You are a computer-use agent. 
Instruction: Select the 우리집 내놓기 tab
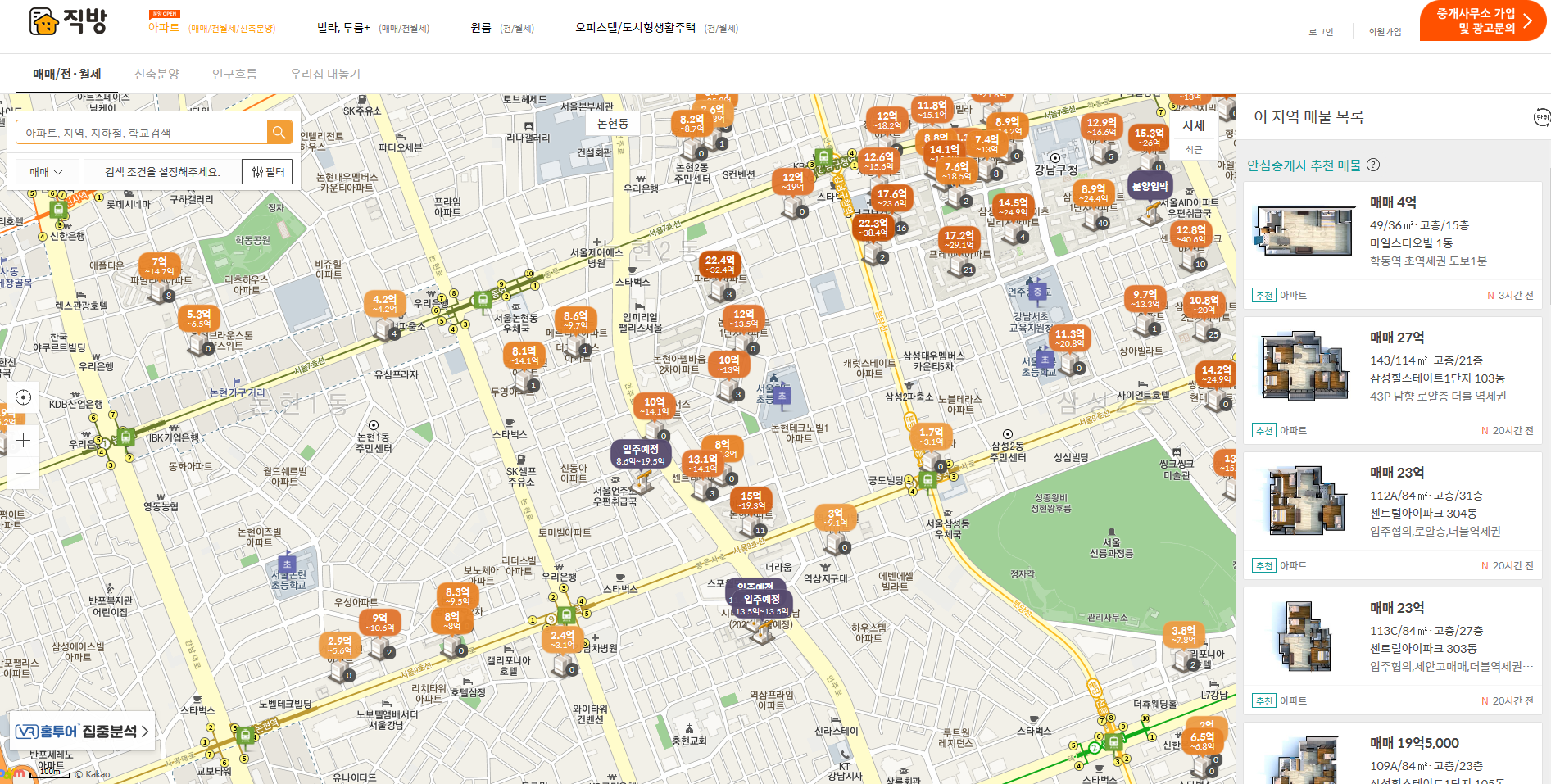click(325, 74)
